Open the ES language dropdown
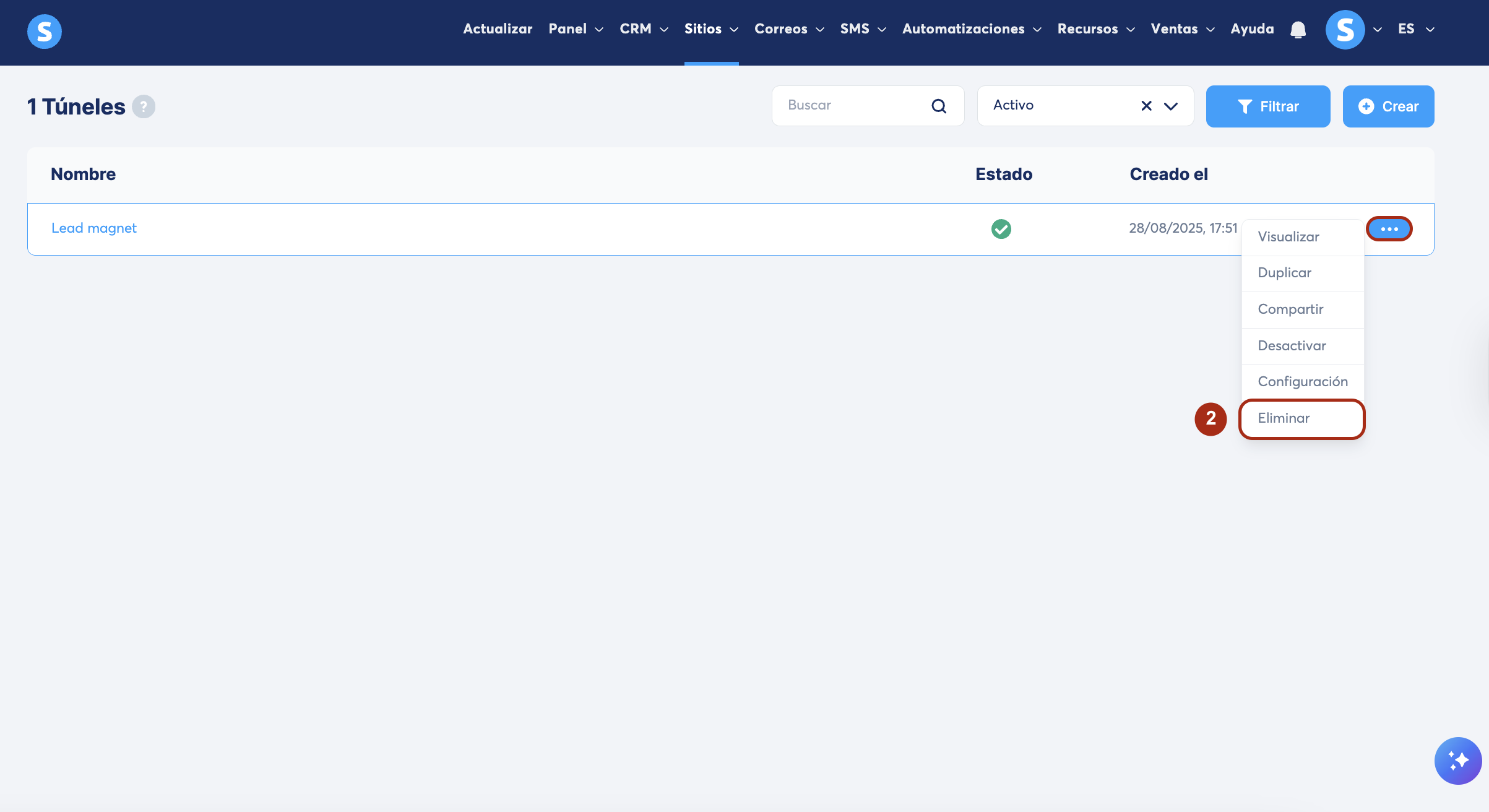Screen dimensions: 1489x812 (1415, 29)
